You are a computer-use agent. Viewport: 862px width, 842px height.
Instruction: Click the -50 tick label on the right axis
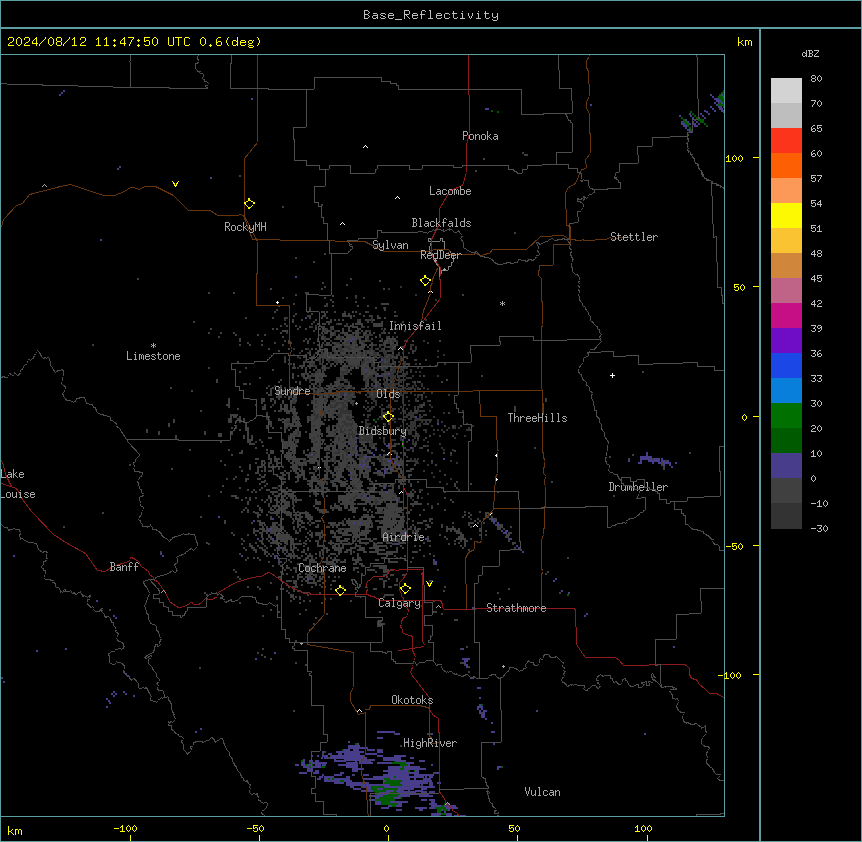coord(733,546)
